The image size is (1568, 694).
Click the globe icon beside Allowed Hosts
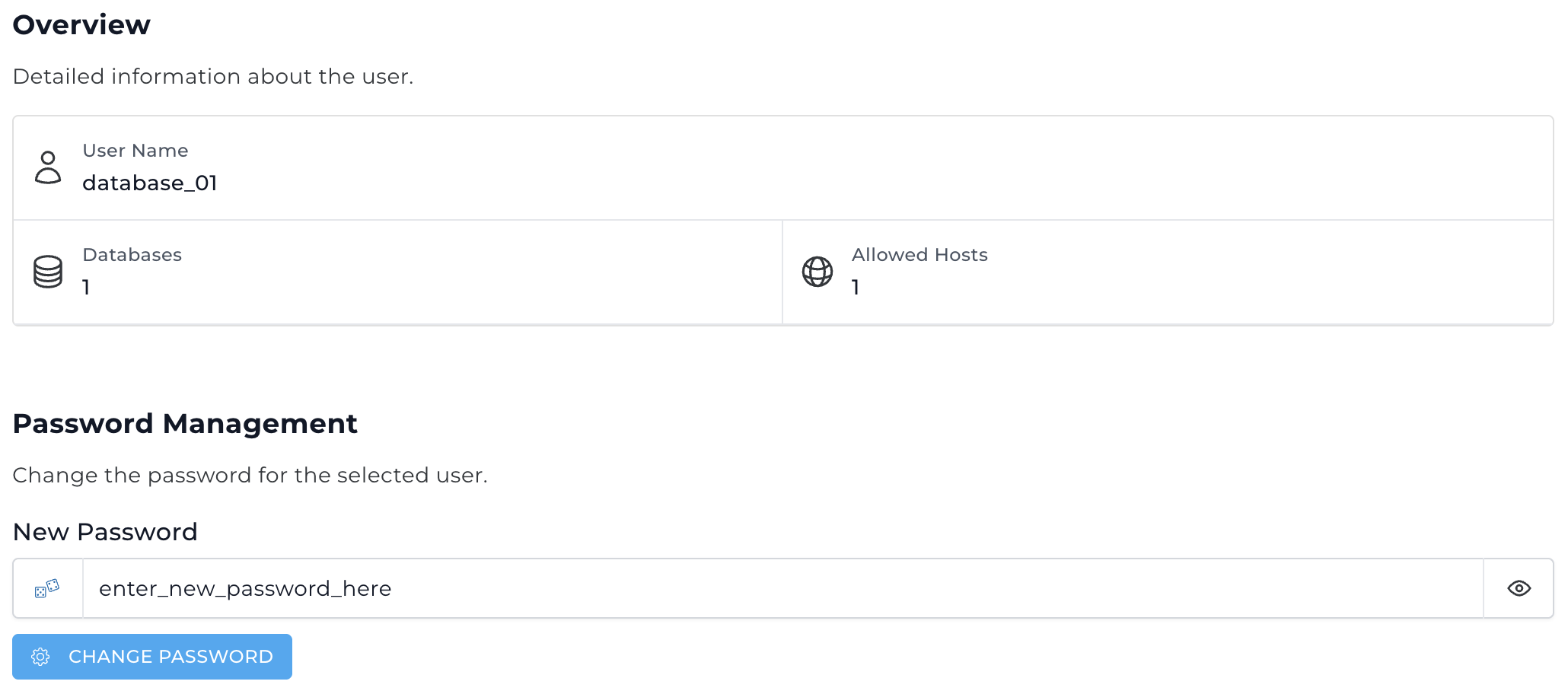pos(817,272)
